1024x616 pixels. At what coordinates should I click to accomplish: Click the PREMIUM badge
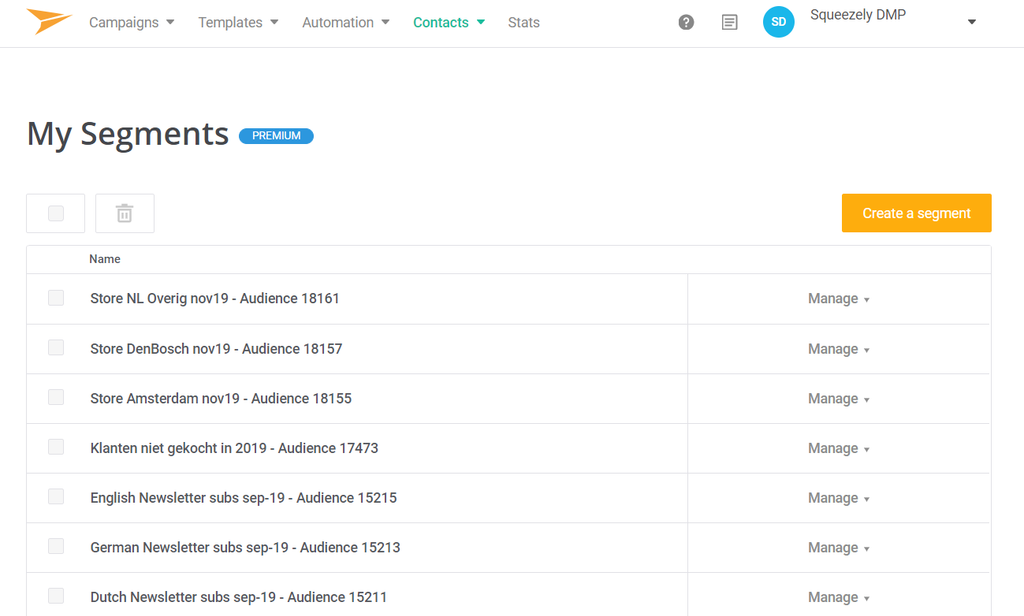point(276,136)
